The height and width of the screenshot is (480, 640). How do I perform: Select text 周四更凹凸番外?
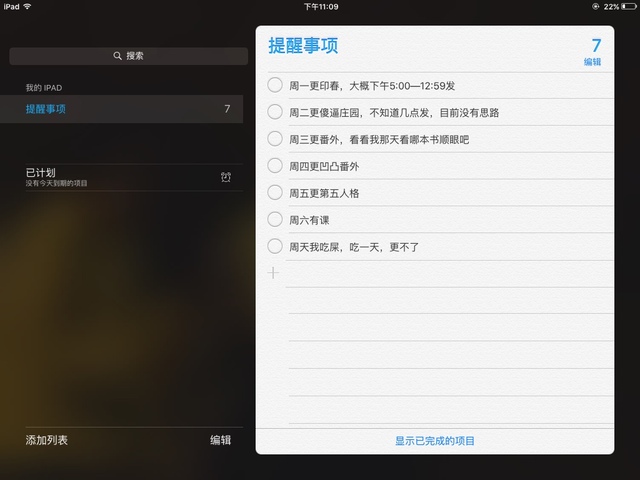[x=324, y=167]
